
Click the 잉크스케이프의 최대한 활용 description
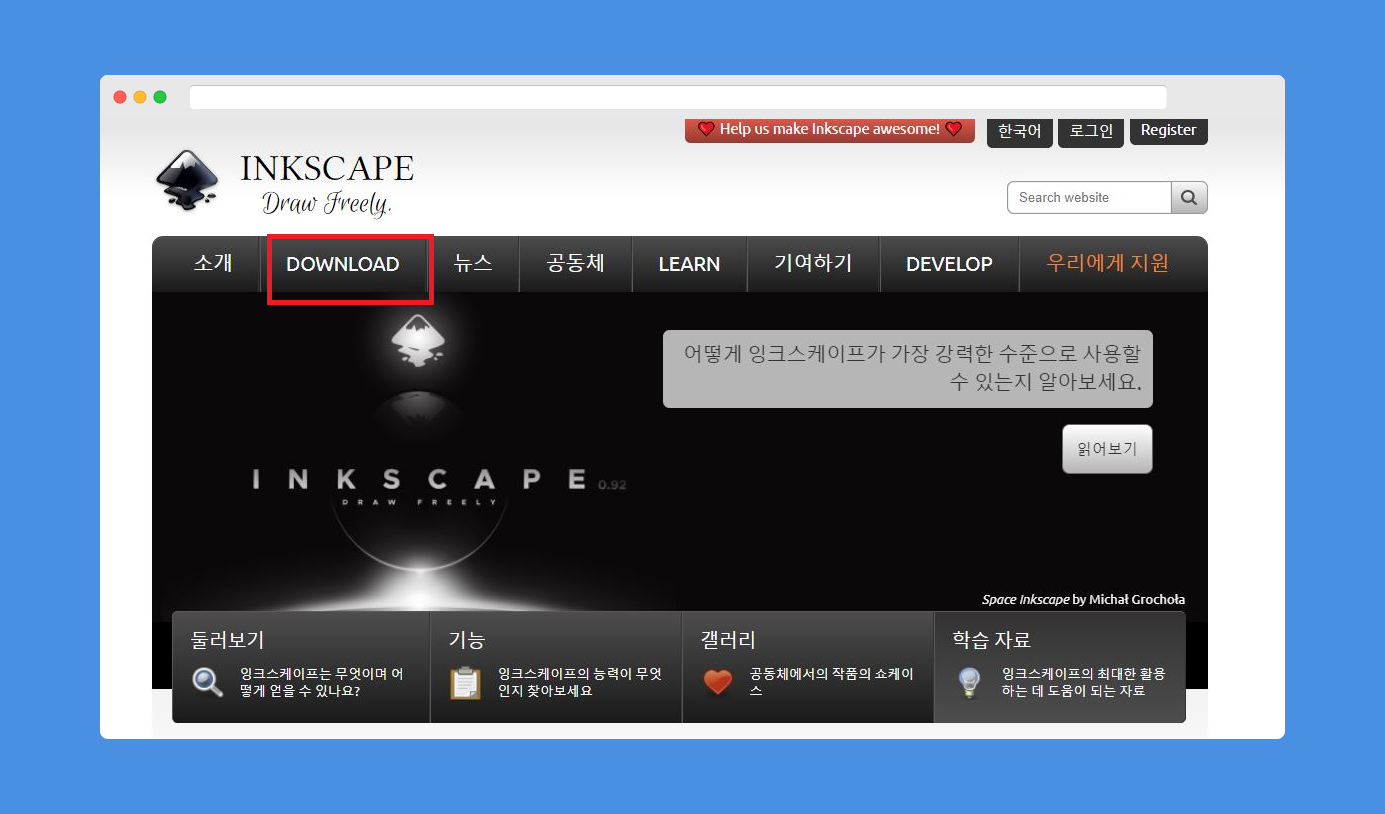point(1084,682)
